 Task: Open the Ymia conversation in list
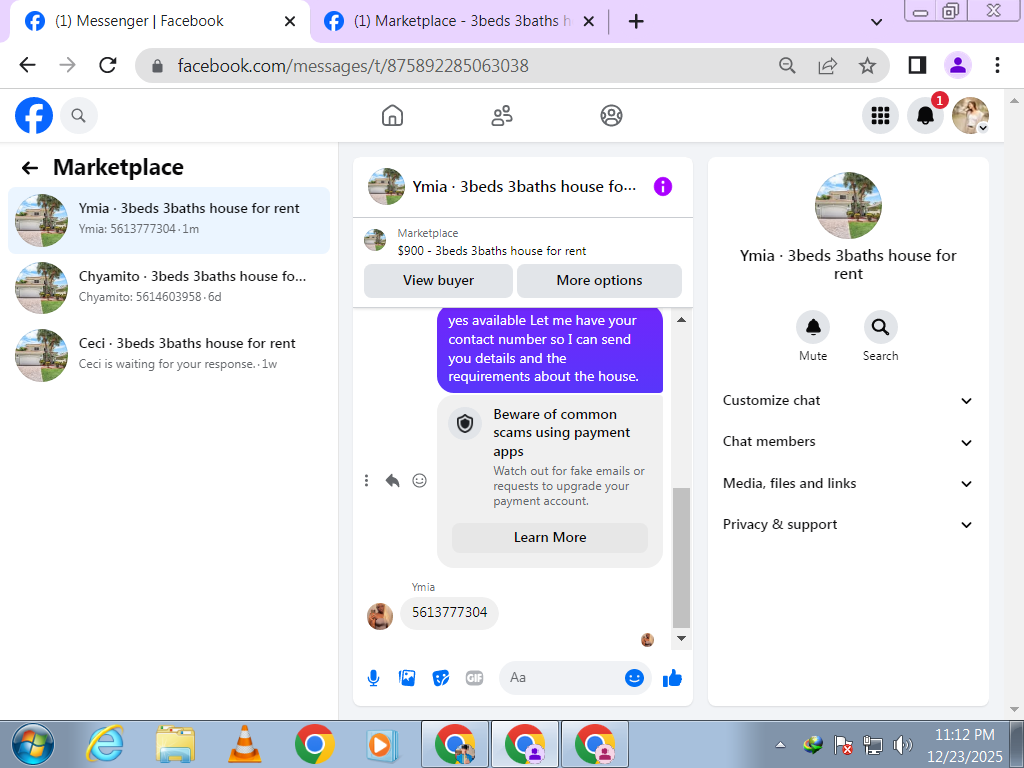click(x=168, y=221)
